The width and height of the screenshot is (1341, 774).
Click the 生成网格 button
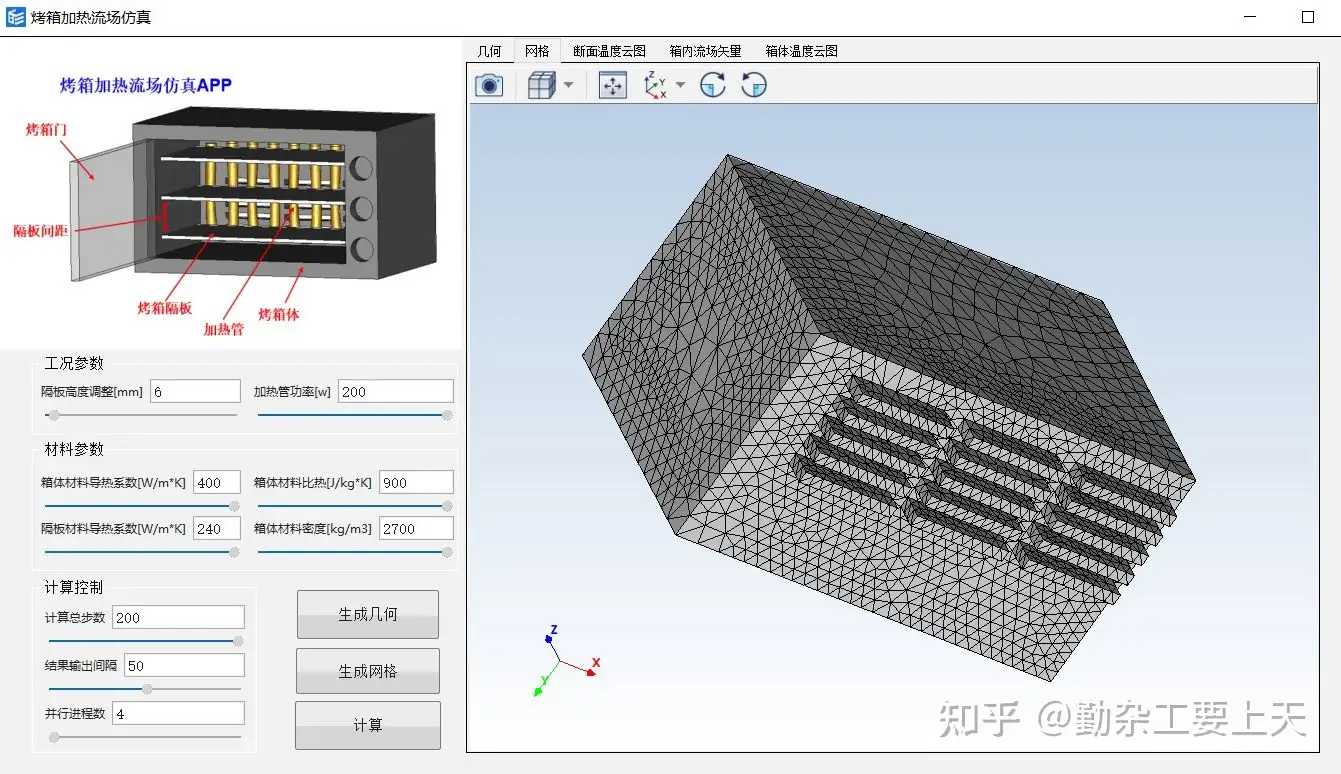click(x=368, y=671)
